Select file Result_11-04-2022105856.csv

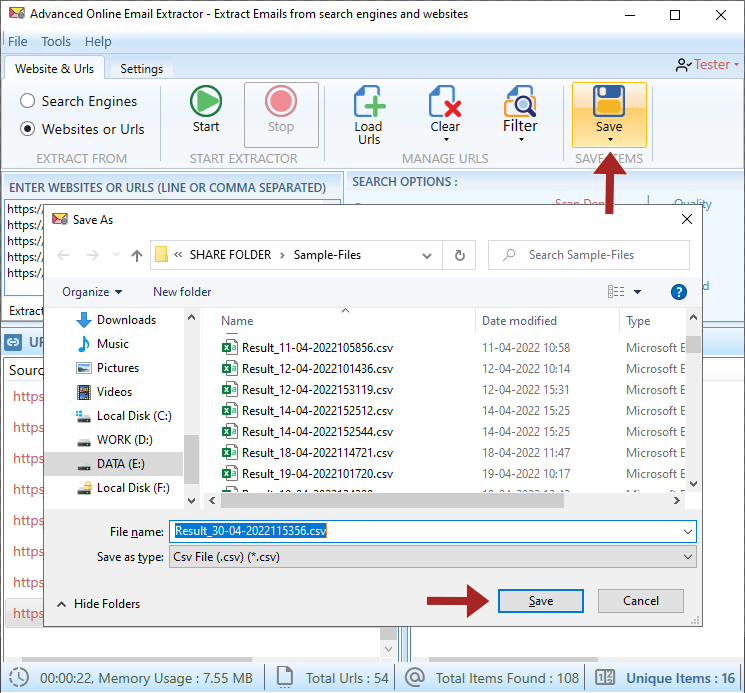click(307, 348)
